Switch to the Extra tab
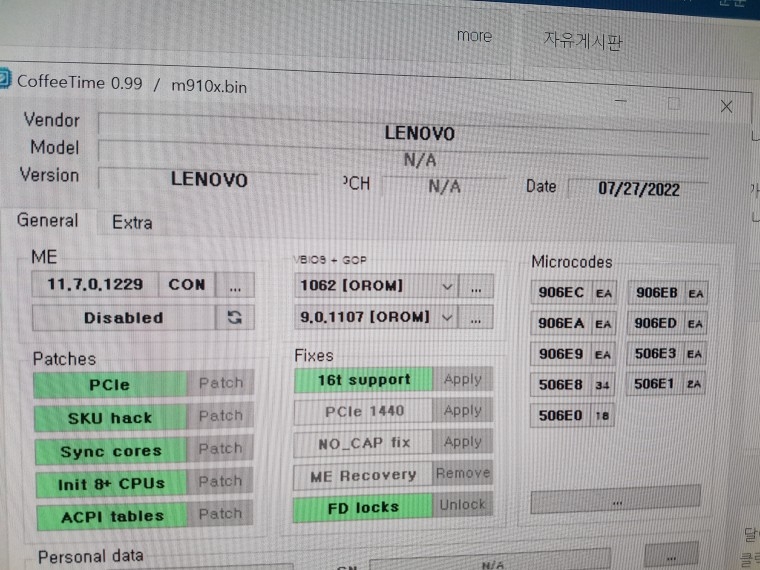This screenshot has height=570, width=760. (x=132, y=223)
